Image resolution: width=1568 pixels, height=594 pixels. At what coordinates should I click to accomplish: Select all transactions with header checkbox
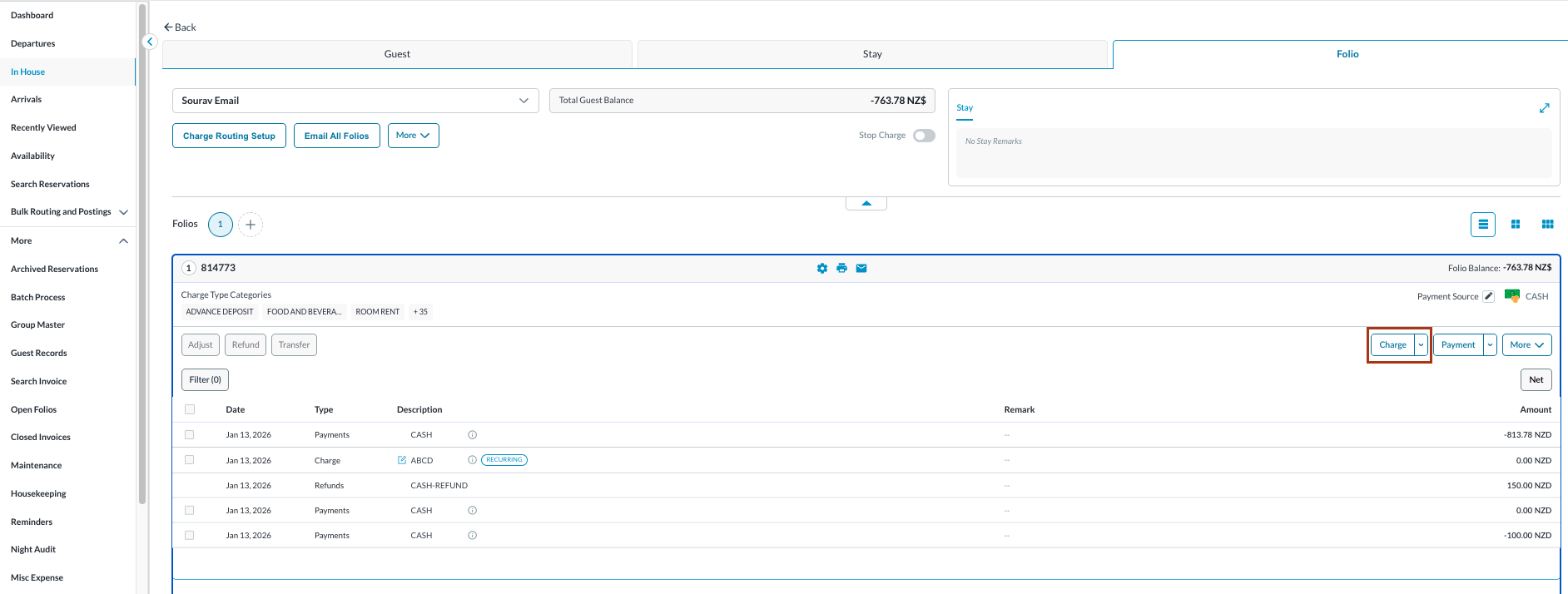point(190,409)
